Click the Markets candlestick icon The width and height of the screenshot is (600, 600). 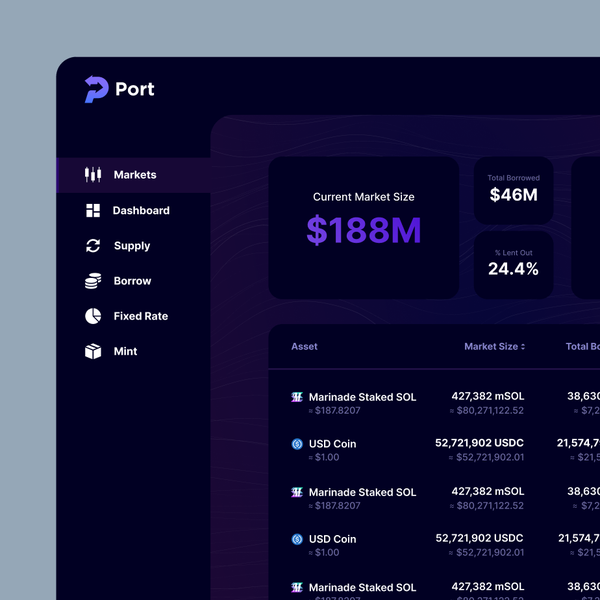coord(93,174)
